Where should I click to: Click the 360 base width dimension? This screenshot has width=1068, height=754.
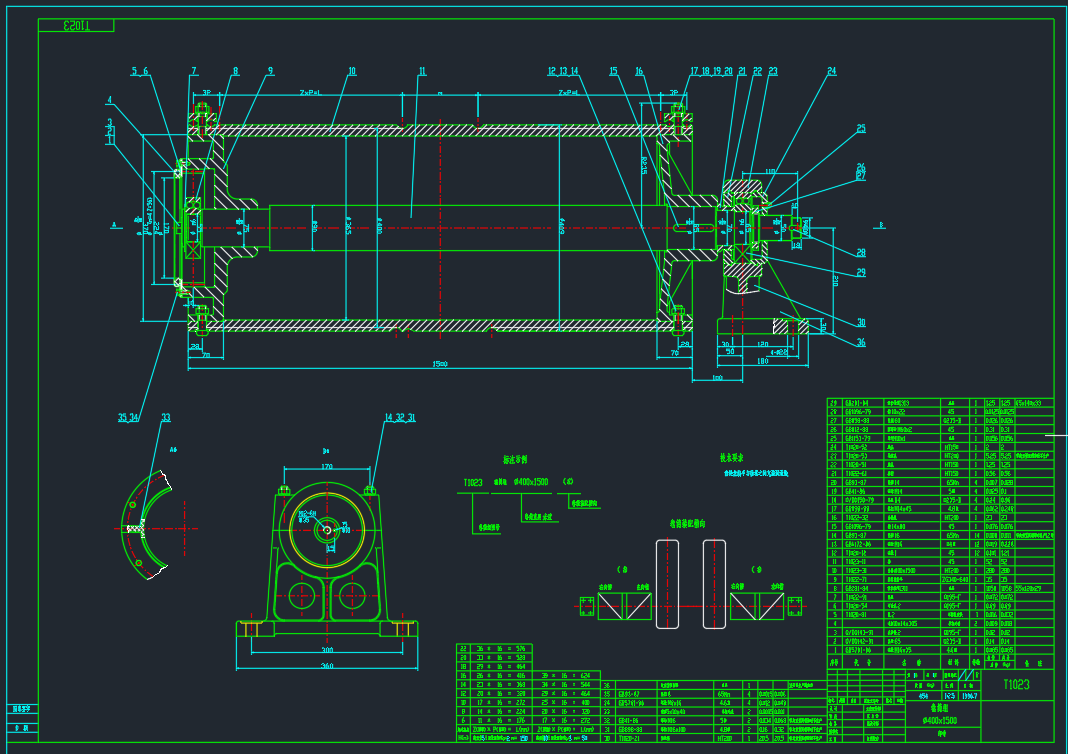(x=327, y=665)
